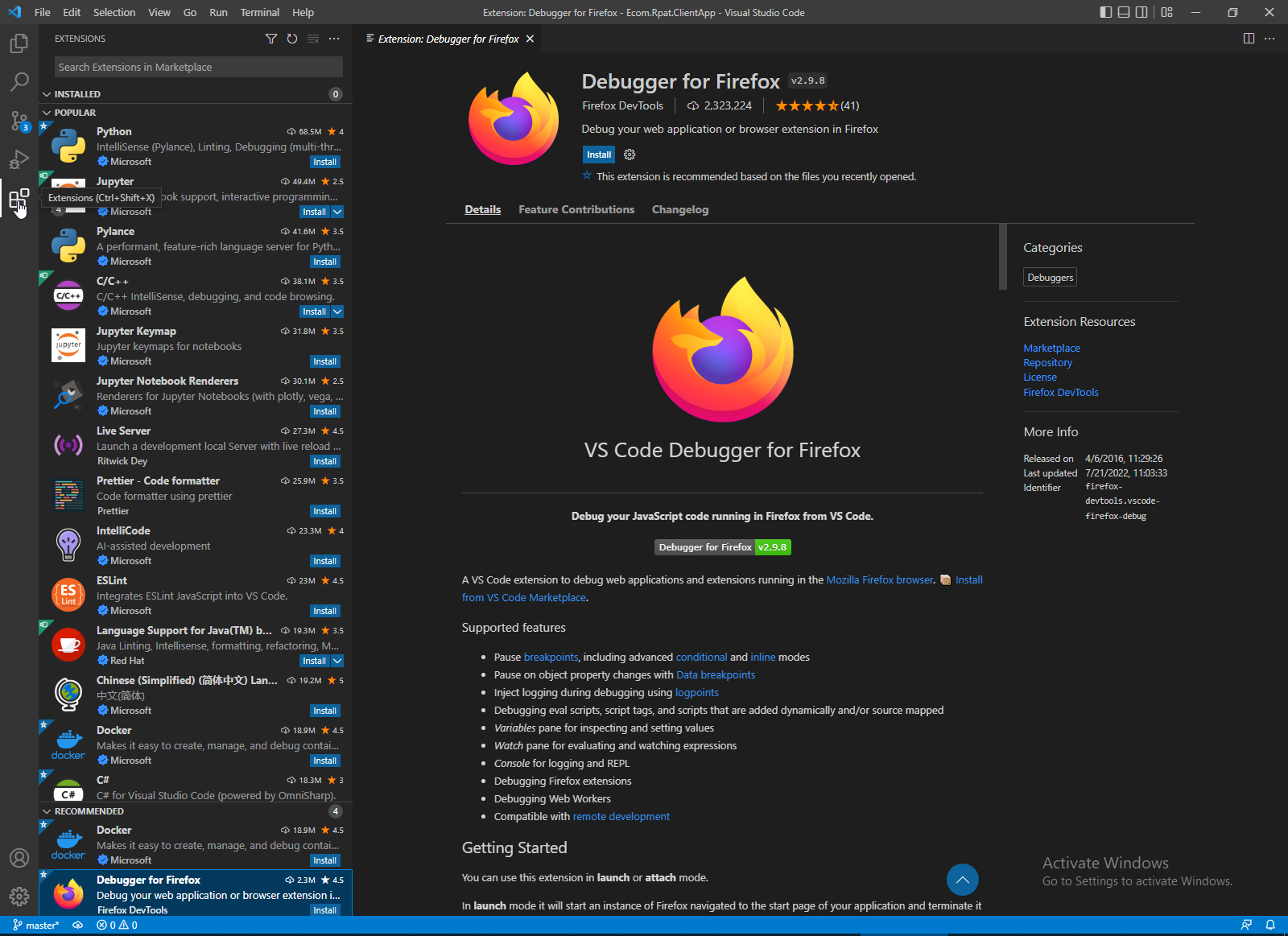Synchronize changes from the status bar
The image size is (1288, 936).
click(x=78, y=926)
